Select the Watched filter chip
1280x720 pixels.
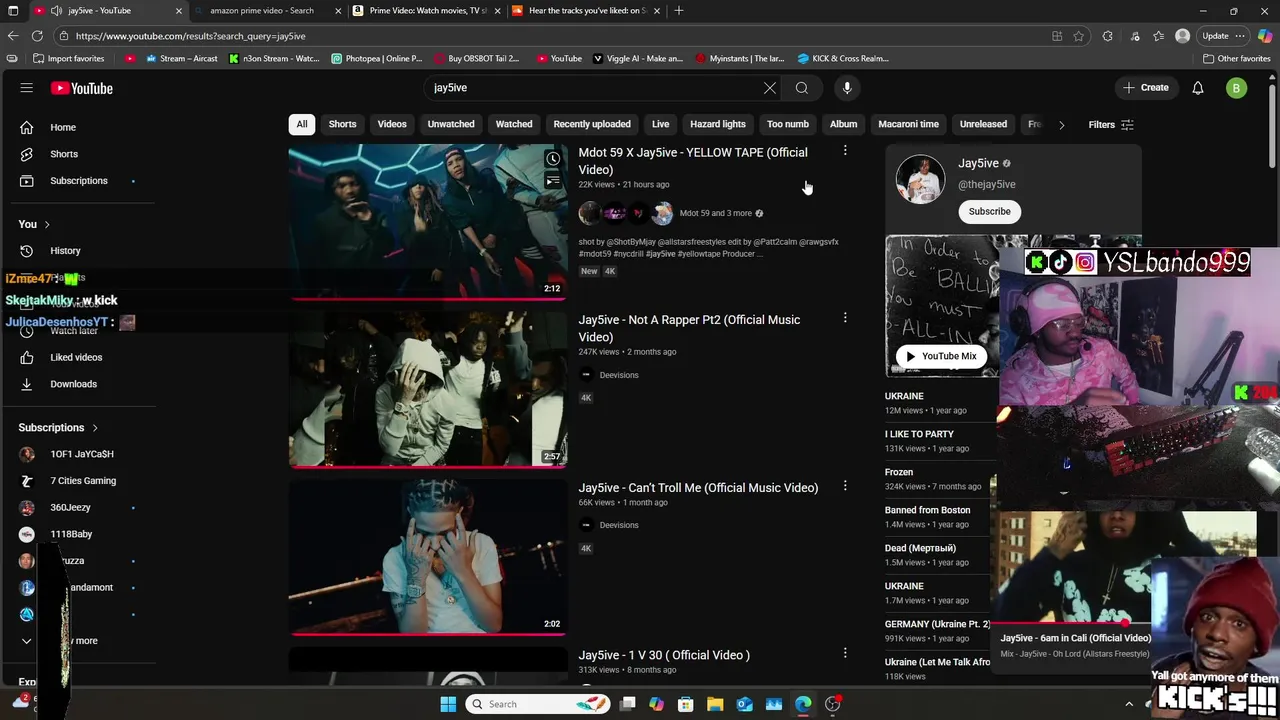[x=514, y=124]
